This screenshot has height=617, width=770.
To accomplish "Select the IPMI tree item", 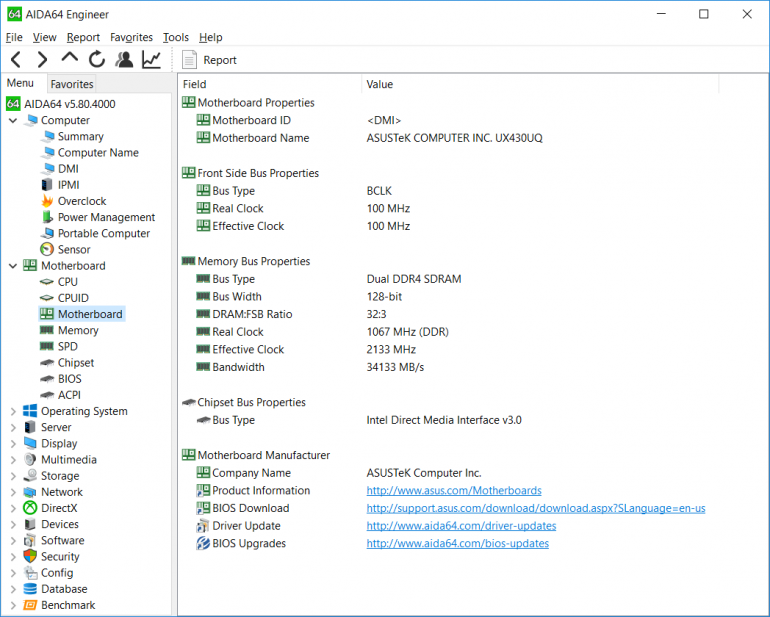I will (x=68, y=185).
